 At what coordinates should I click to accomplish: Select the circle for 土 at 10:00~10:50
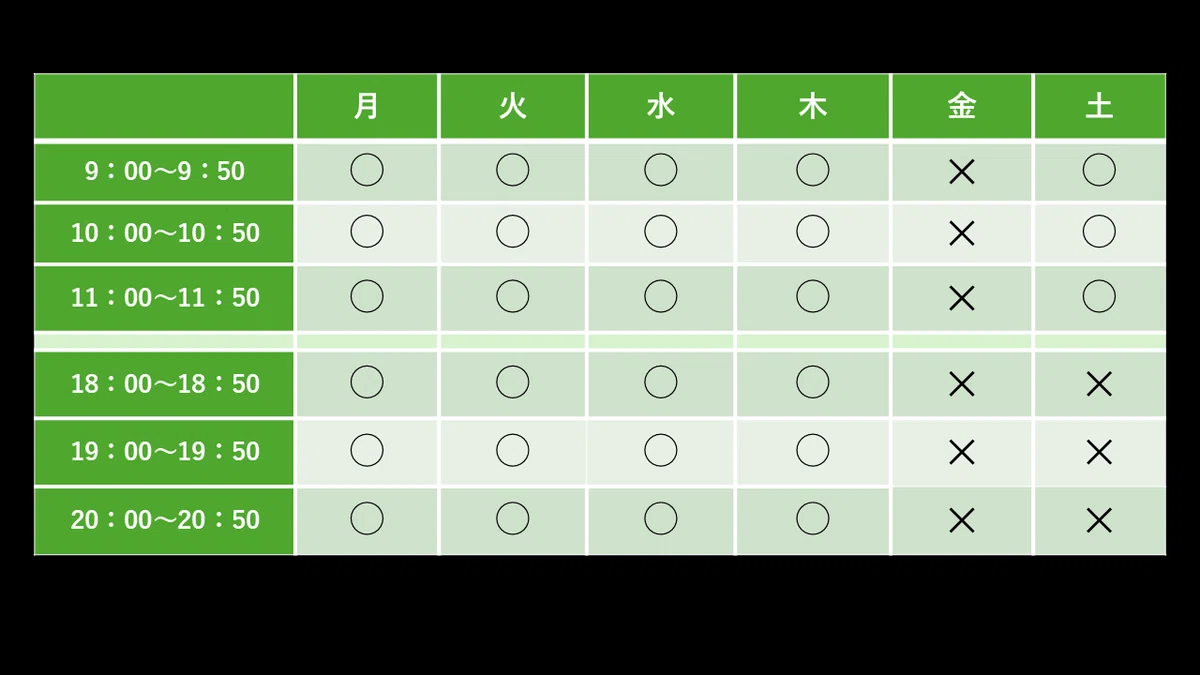(x=1099, y=231)
